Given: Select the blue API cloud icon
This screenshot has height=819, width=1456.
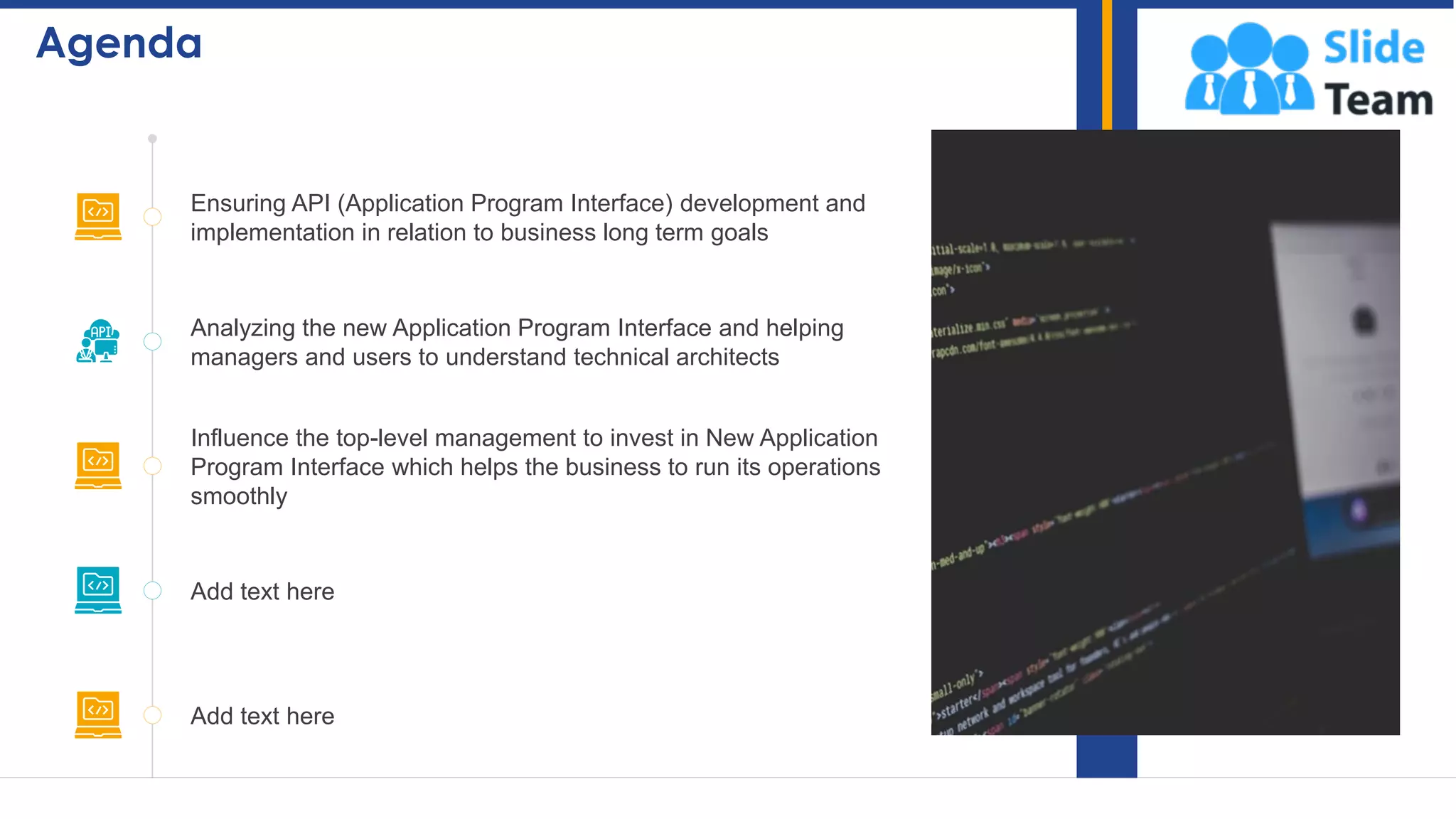Looking at the screenshot, I should [x=98, y=341].
